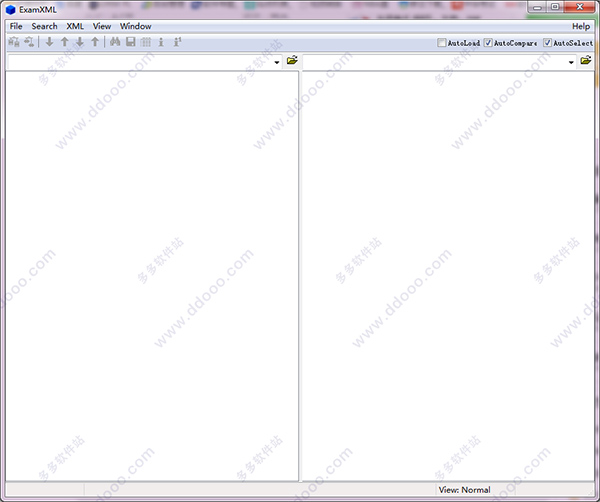Expand the left file path dropdown arrow
Image resolution: width=600 pixels, height=502 pixels.
coord(277,62)
